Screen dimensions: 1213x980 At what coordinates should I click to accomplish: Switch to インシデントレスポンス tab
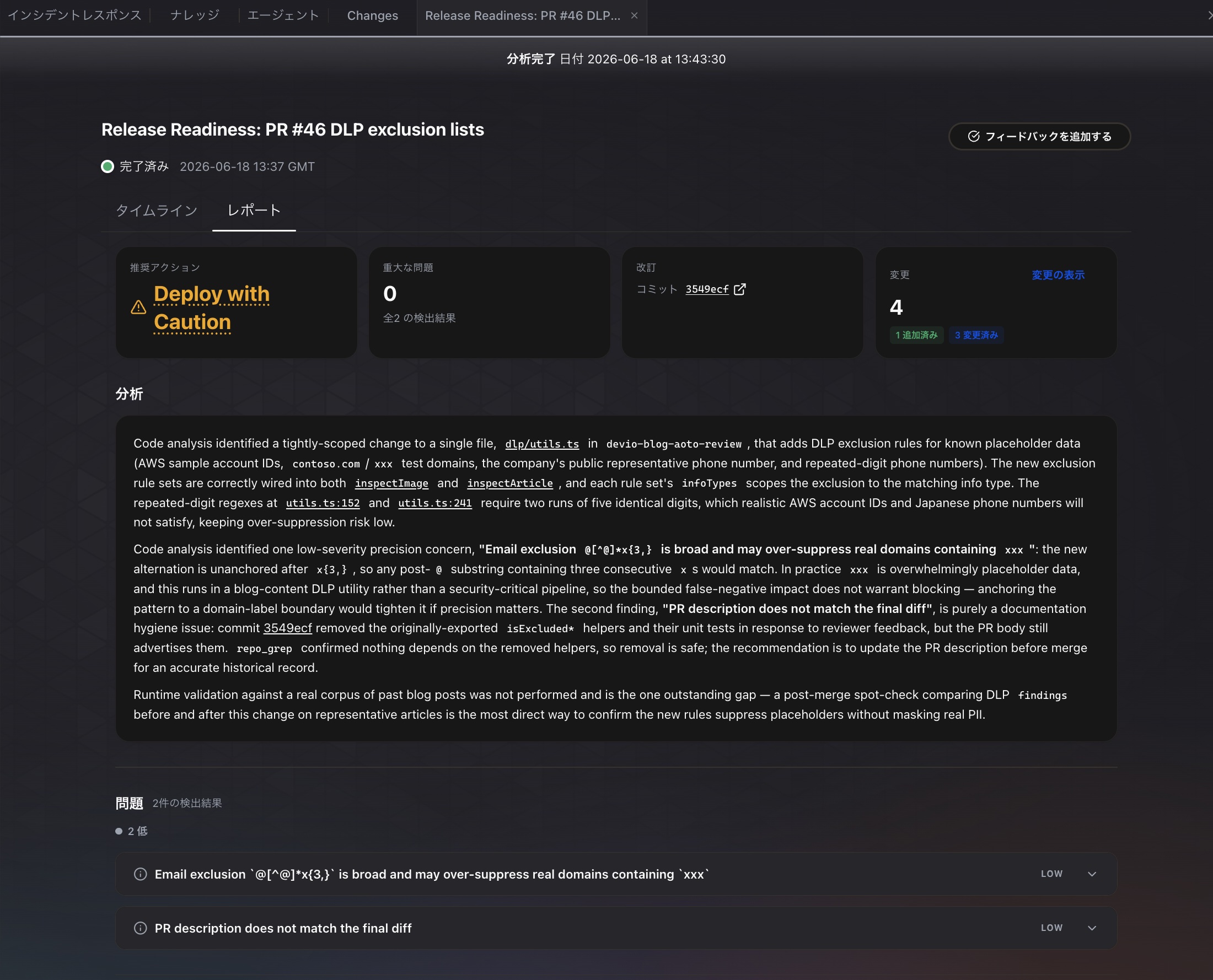click(74, 15)
